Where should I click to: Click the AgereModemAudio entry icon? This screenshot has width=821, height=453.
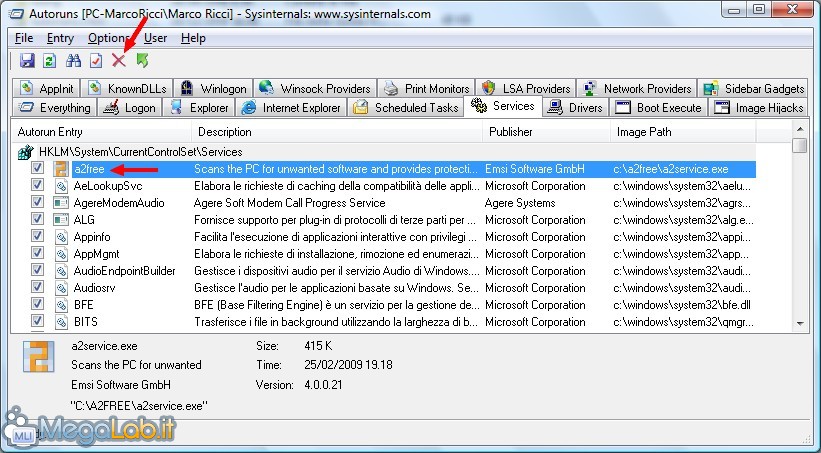61,203
